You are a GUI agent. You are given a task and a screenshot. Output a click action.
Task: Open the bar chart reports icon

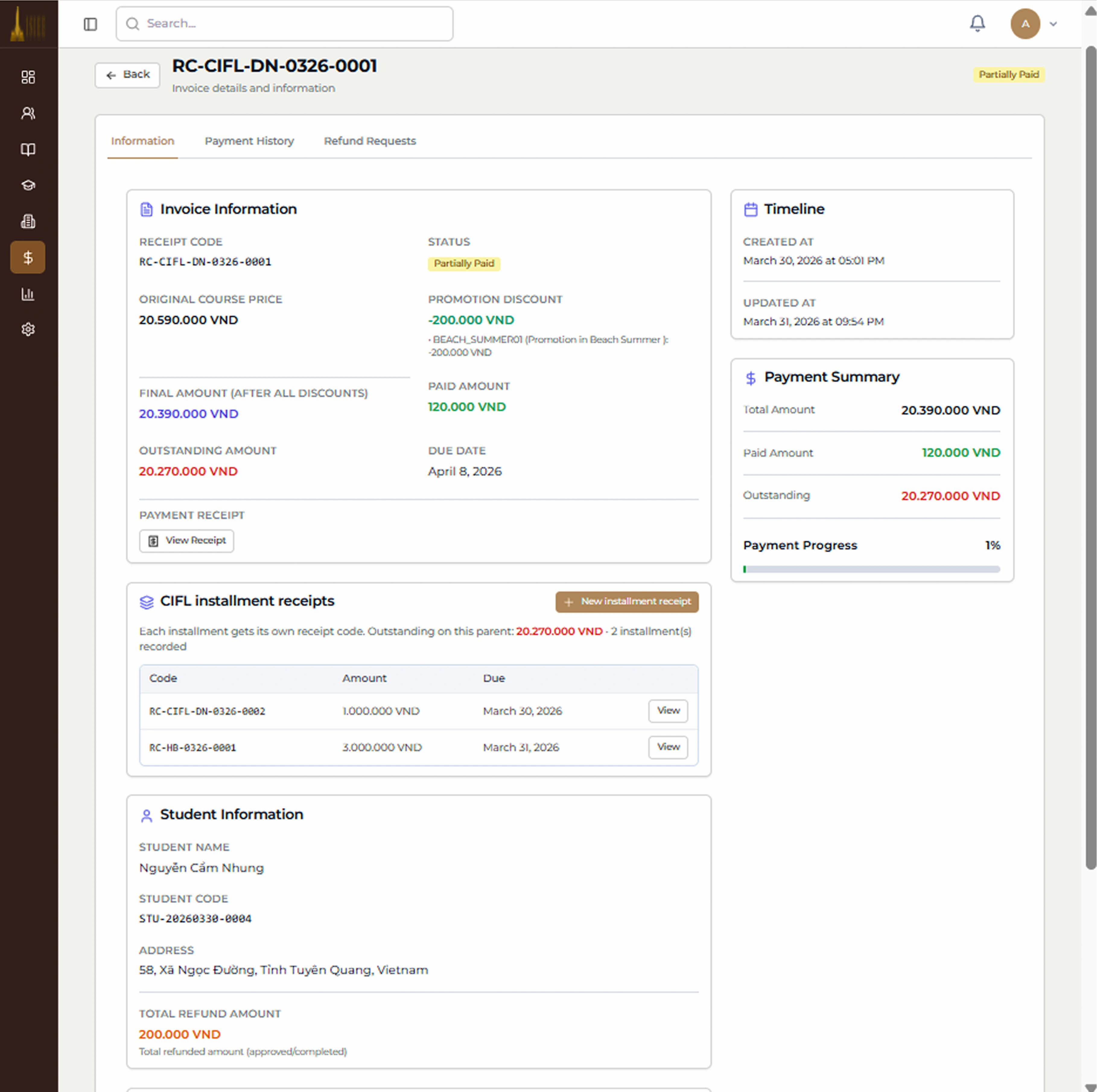pos(28,294)
